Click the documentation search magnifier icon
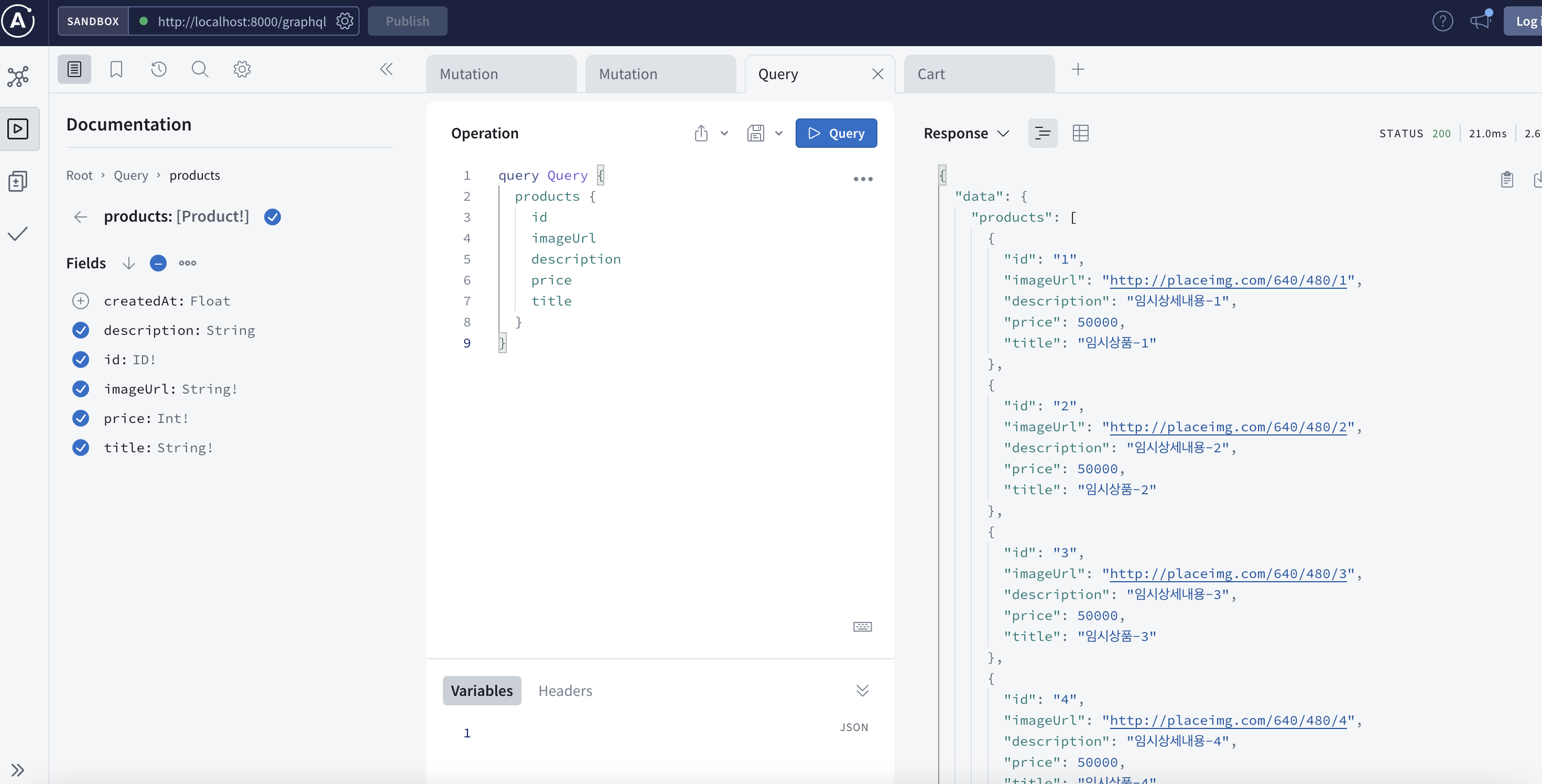 point(200,69)
